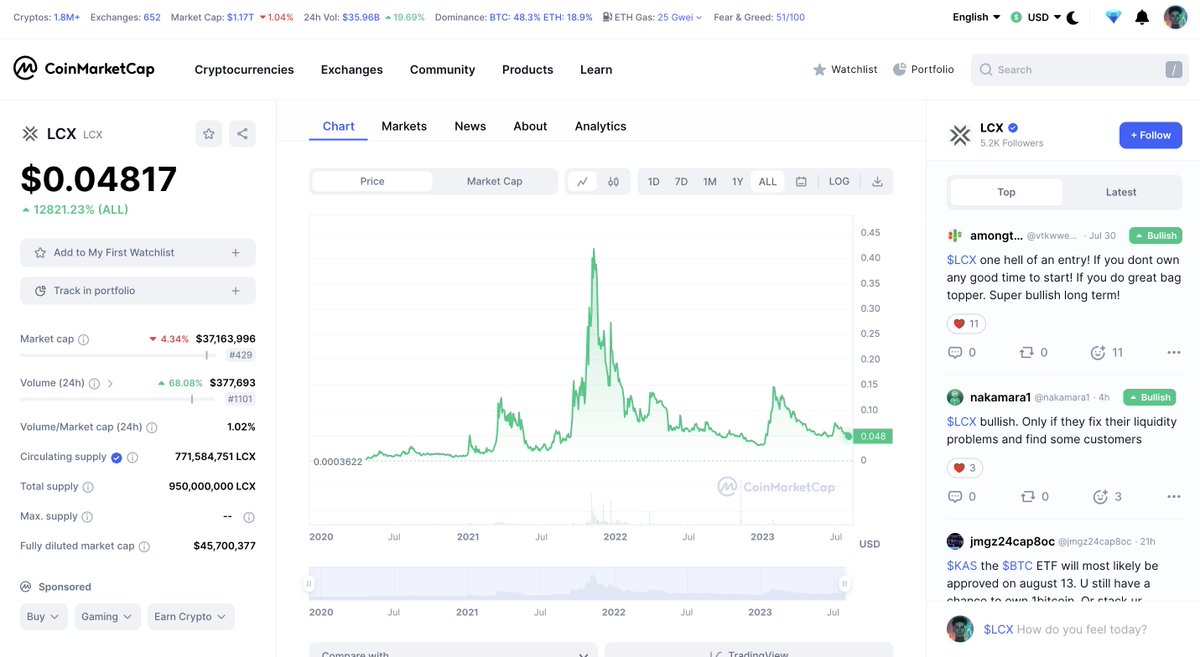Image resolution: width=1200 pixels, height=657 pixels.
Task: Toggle LOG scale on chart
Action: pos(839,181)
